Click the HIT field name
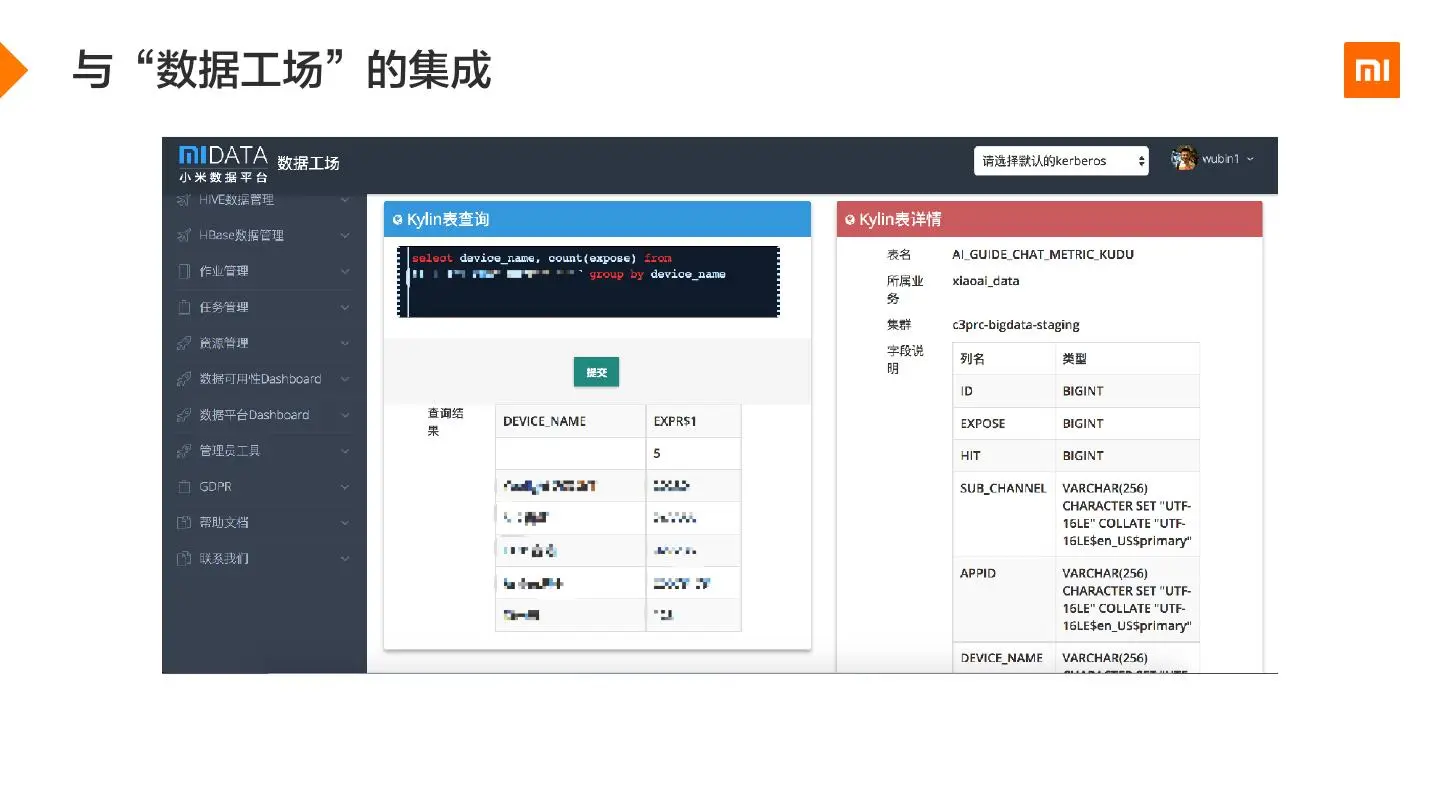The image size is (1440, 810). [x=970, y=455]
